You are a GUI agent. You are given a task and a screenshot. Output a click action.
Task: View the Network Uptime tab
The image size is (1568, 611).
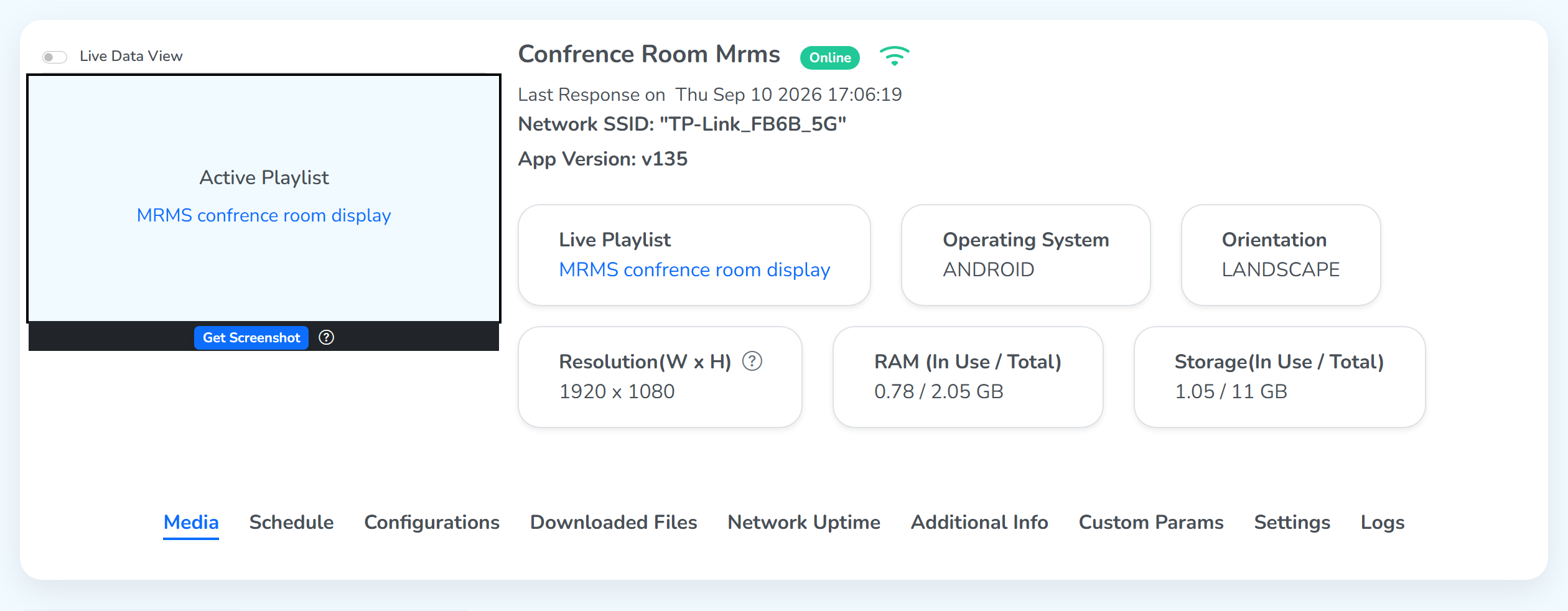coord(804,523)
